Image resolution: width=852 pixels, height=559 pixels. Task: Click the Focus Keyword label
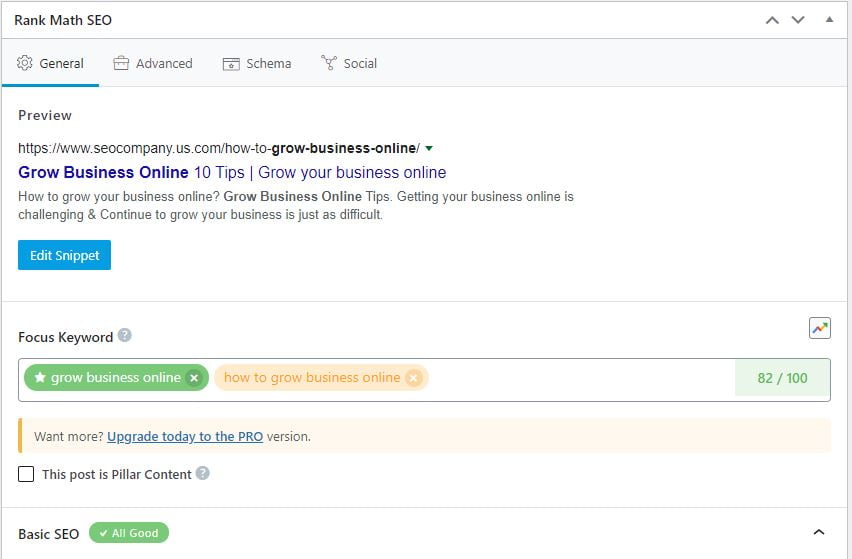click(65, 337)
